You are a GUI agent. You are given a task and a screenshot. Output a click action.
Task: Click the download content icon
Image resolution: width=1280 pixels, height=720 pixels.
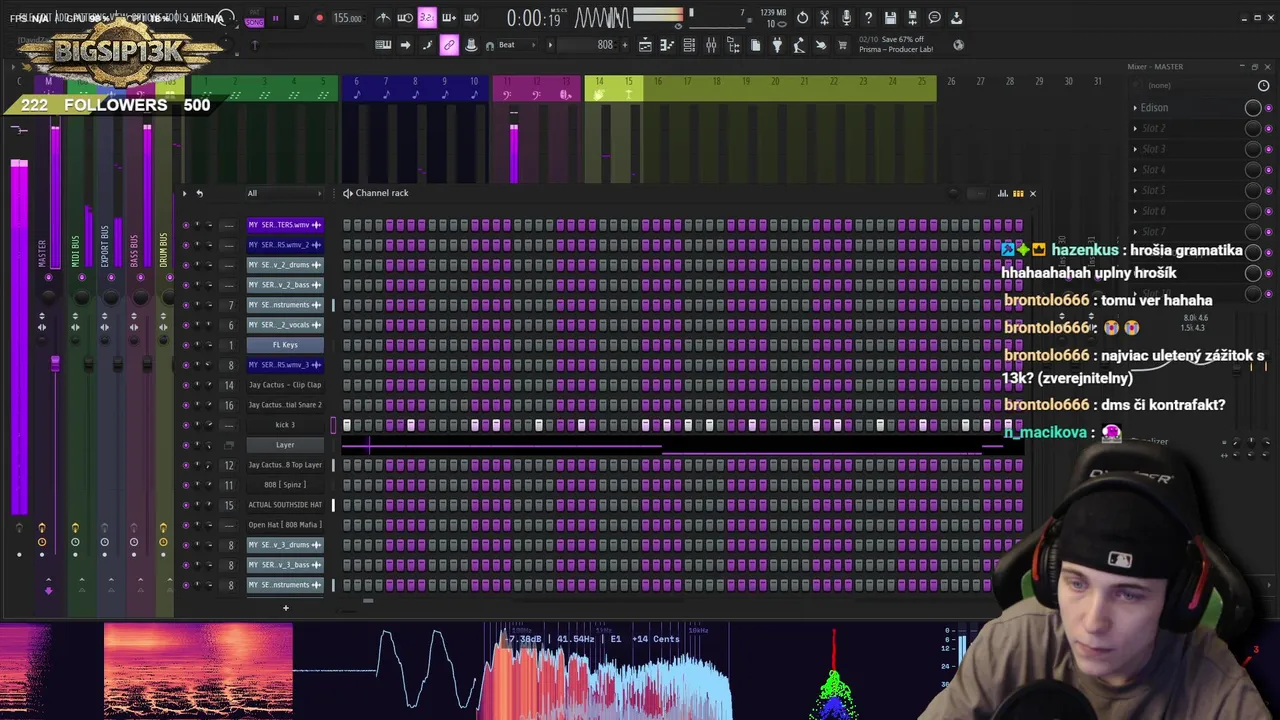(x=956, y=18)
